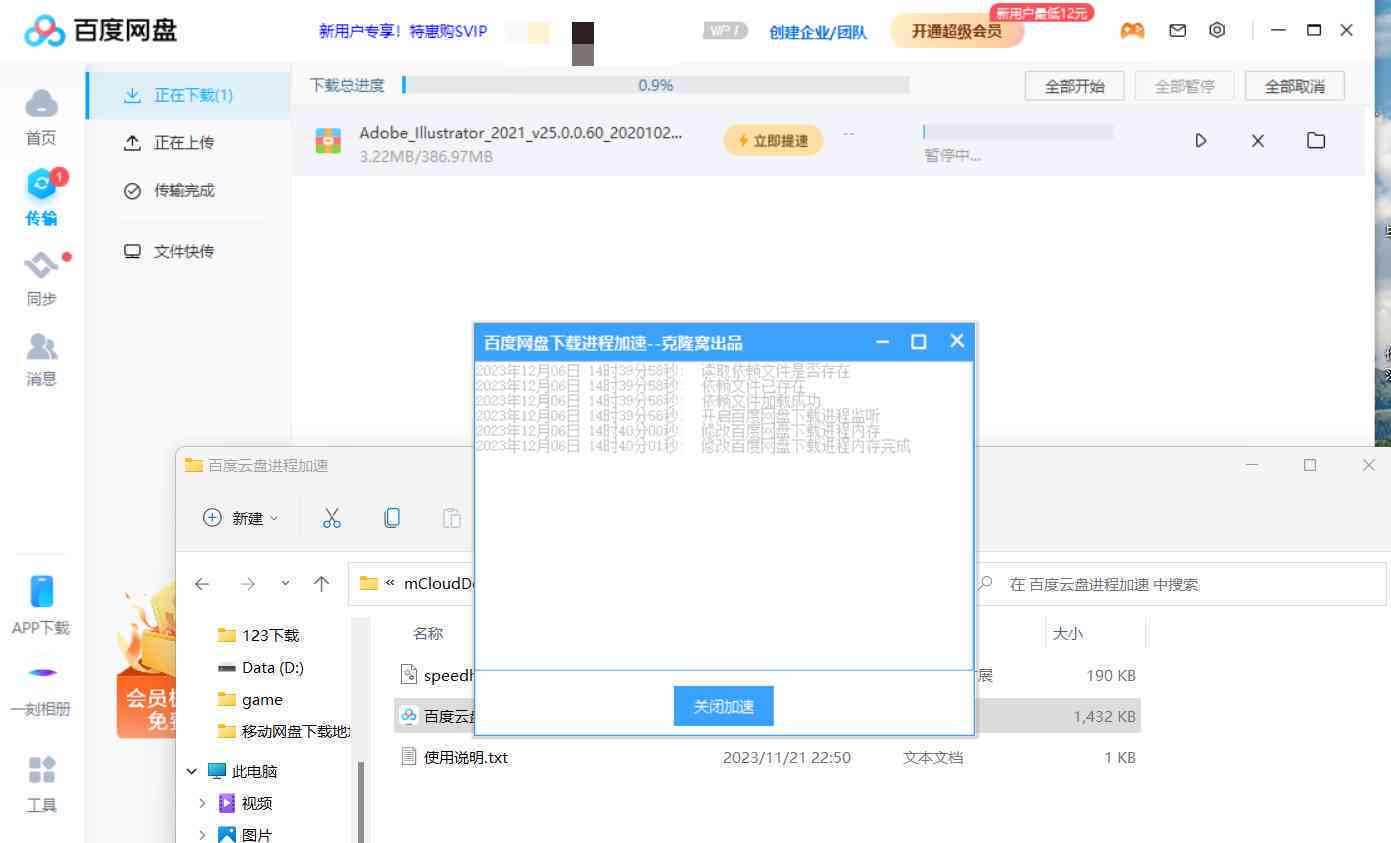The image size is (1391, 843).
Task: Open the 消息 messages section
Action: 41,359
